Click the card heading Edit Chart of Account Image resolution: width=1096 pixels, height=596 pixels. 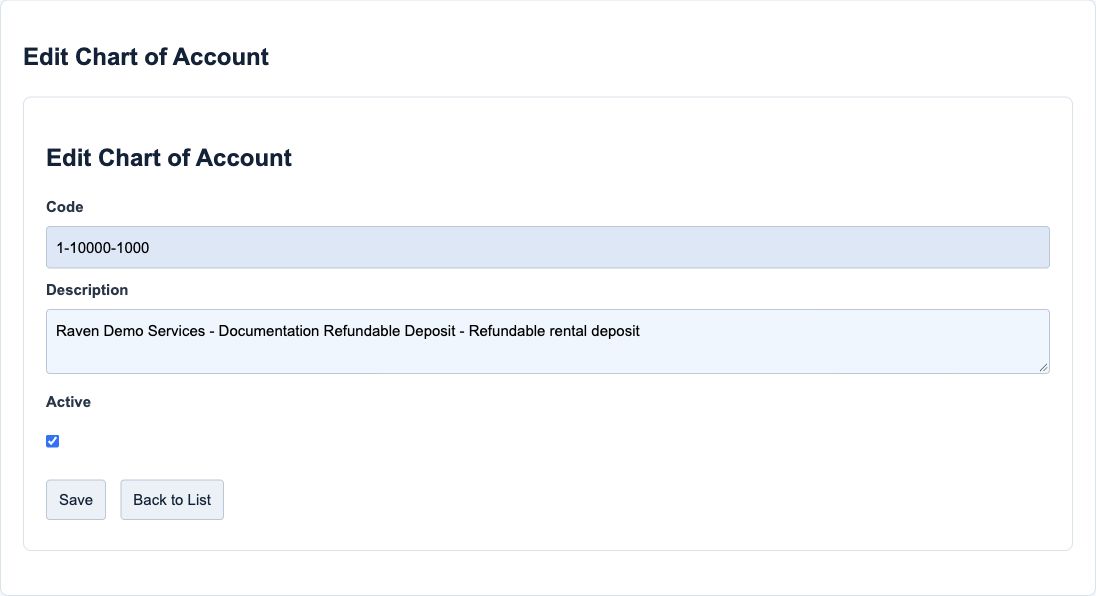(169, 158)
